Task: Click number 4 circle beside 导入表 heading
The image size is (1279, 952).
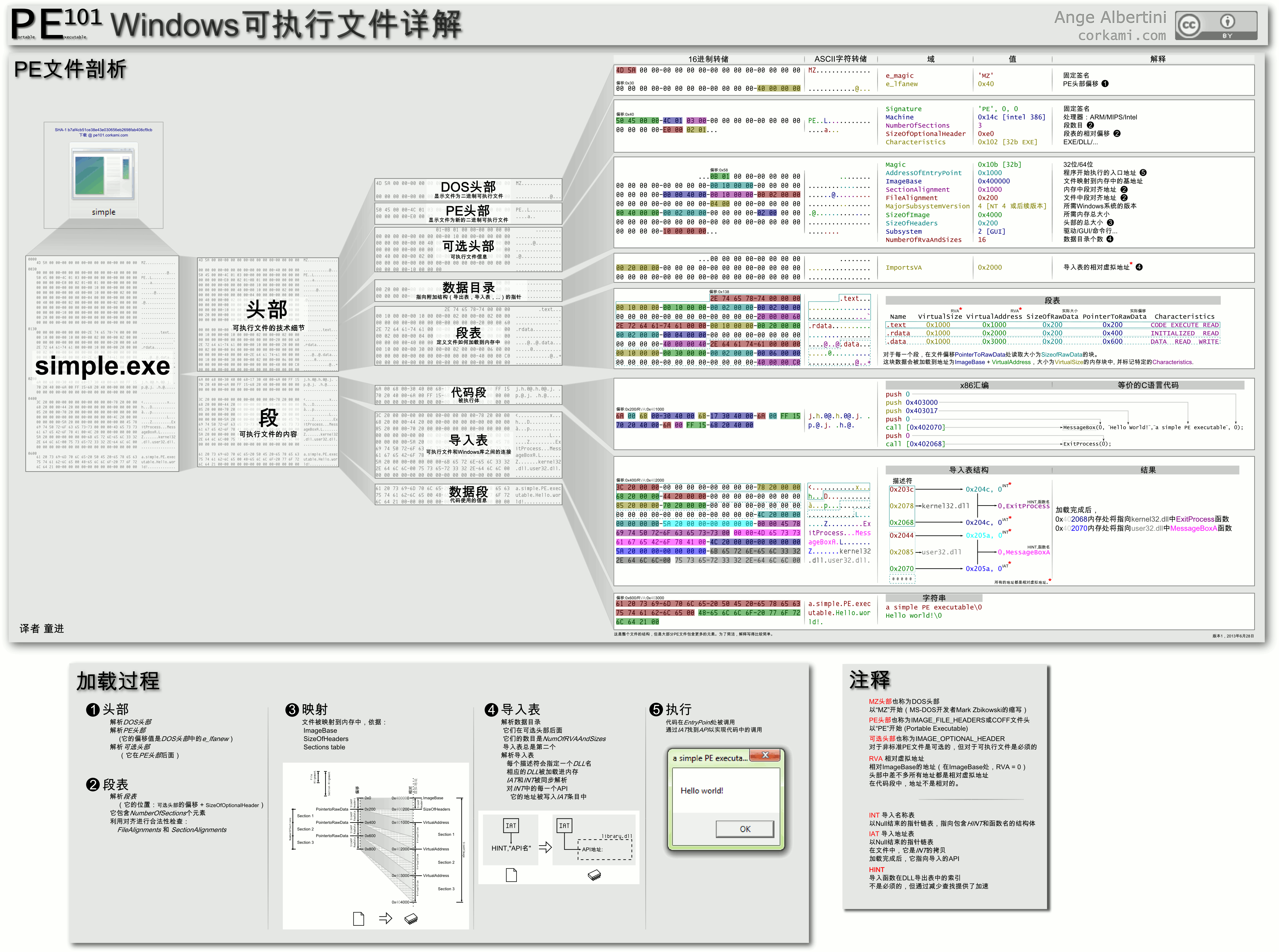Action: [x=491, y=710]
